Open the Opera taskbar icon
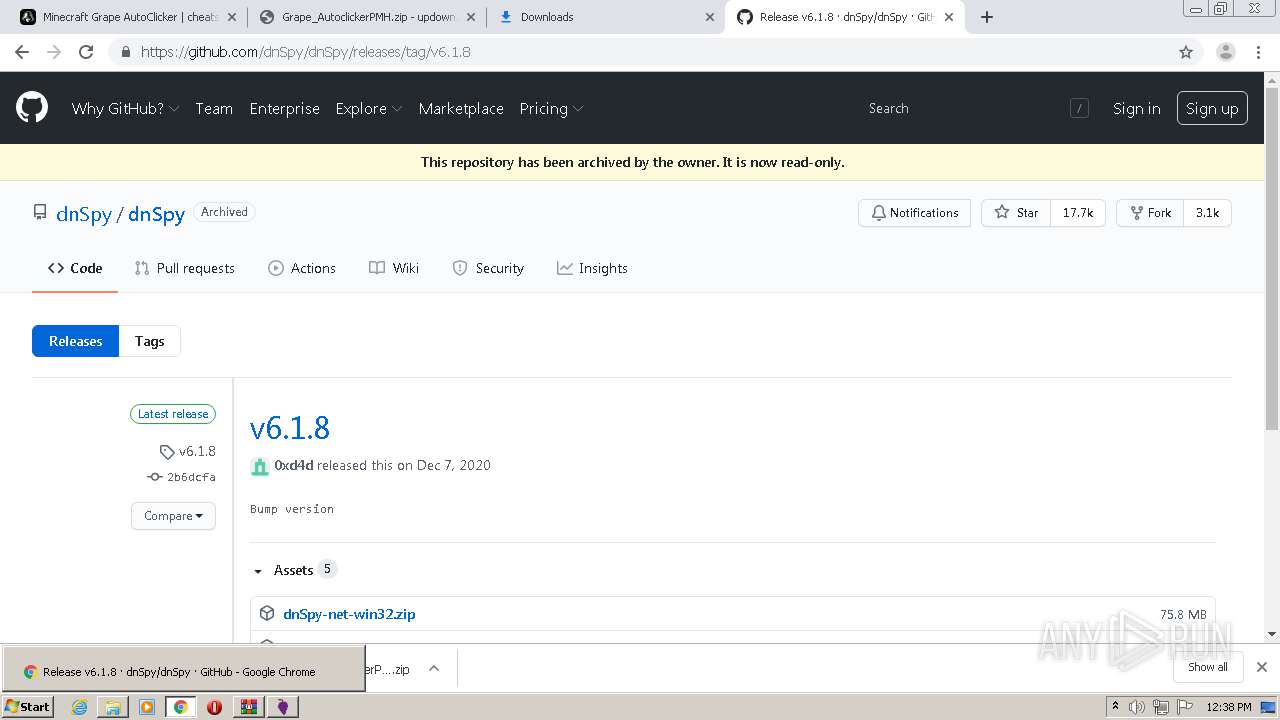Screen dimensions: 1280x720 [x=214, y=707]
